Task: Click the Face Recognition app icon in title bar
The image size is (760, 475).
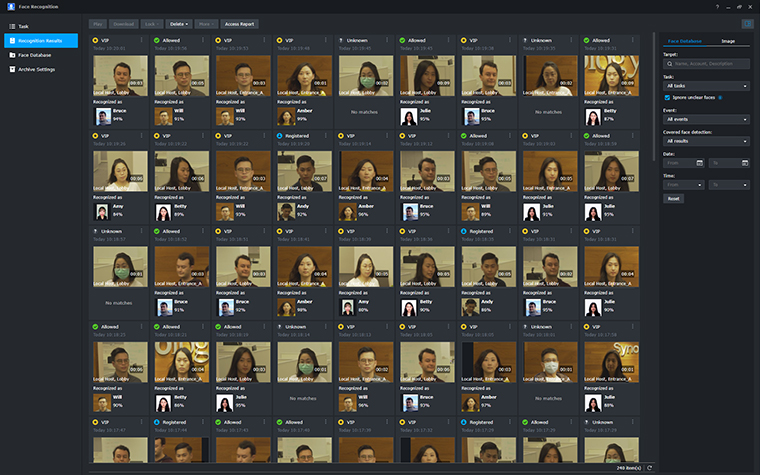Action: coord(11,7)
